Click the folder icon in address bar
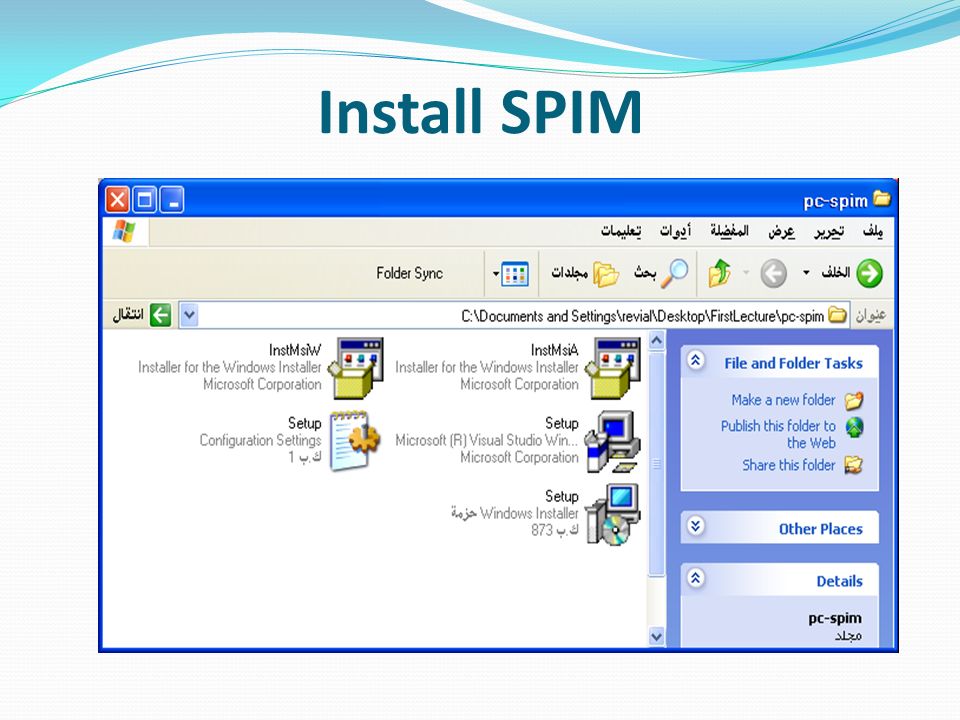 click(838, 315)
